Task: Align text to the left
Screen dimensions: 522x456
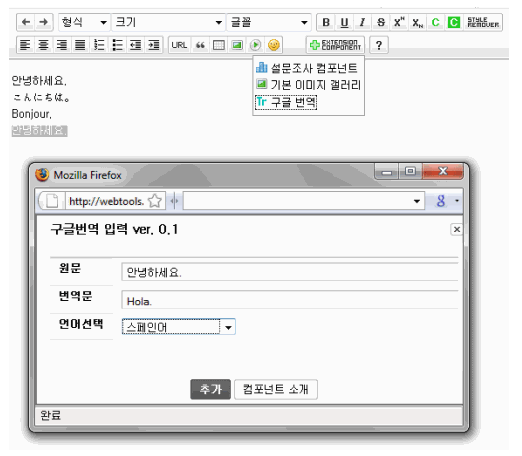Action: point(25,45)
